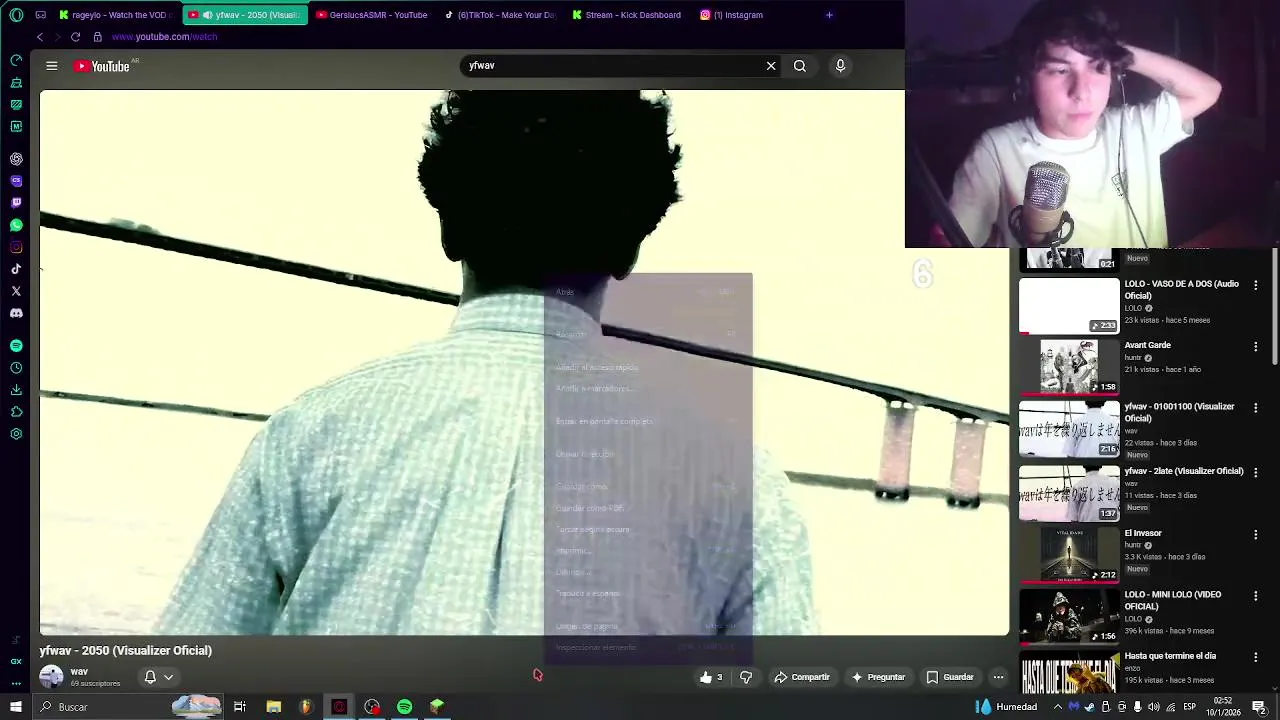Viewport: 1280px width, 720px height.
Task: Open Spotify from Windows taskbar
Action: pos(405,707)
